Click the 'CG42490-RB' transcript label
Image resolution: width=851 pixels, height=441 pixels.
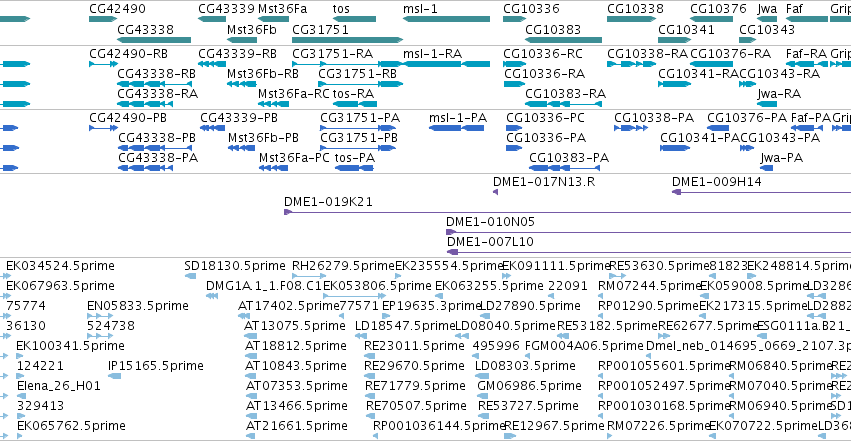pos(128,54)
